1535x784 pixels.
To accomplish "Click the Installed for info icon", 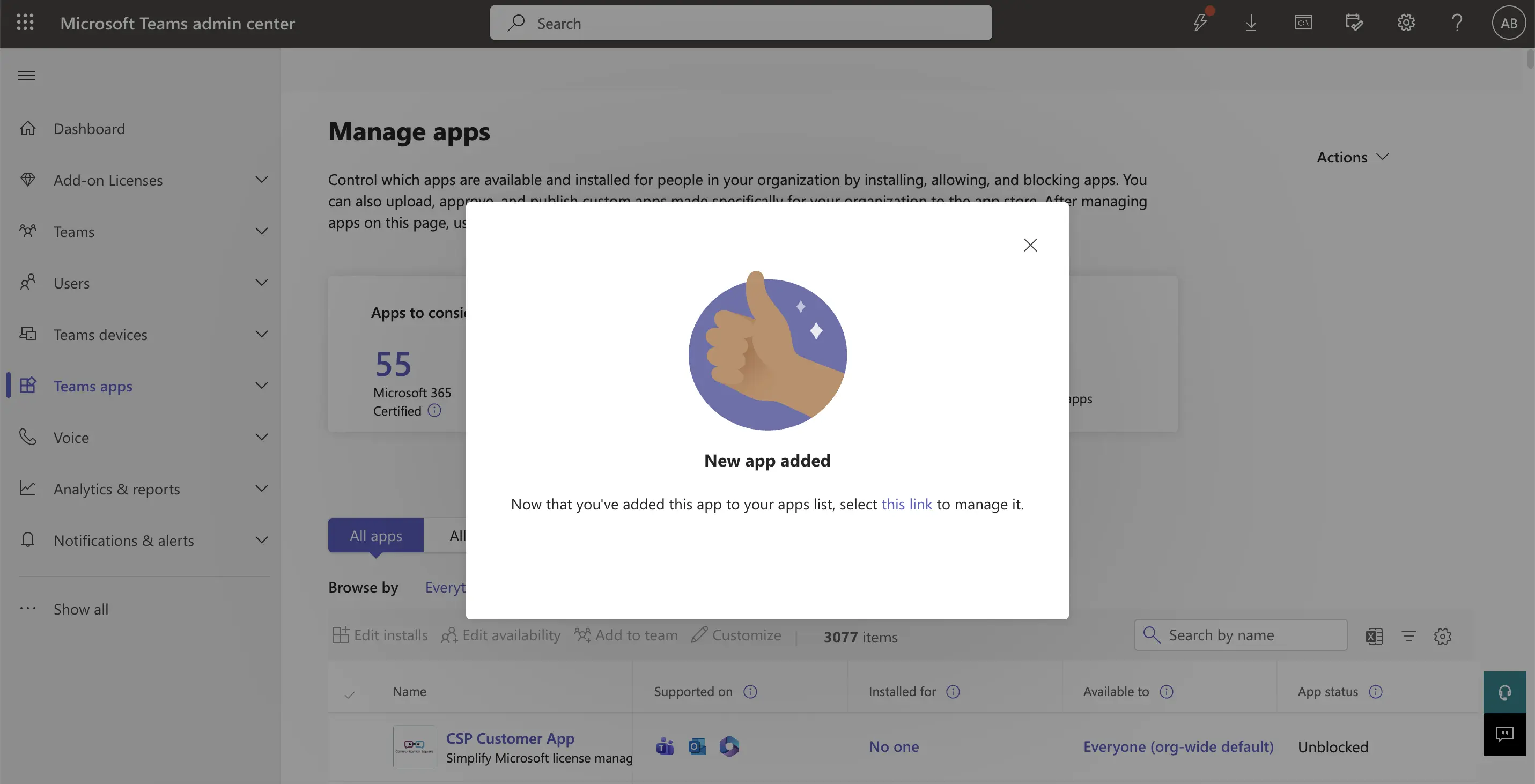I will coord(953,692).
